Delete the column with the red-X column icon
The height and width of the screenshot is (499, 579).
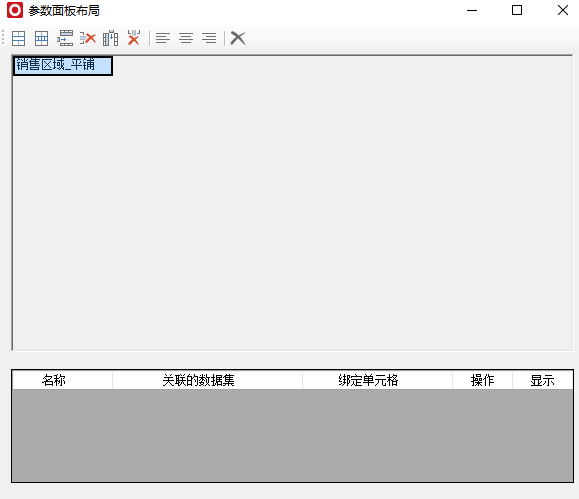[134, 38]
